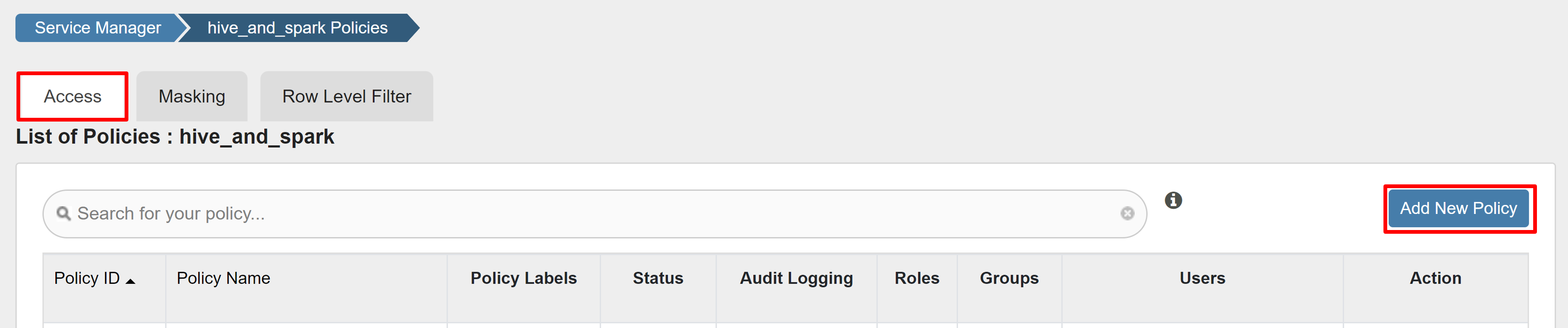Viewport: 1568px width, 328px height.
Task: Click the magnifying glass search icon
Action: pyautogui.click(x=63, y=214)
